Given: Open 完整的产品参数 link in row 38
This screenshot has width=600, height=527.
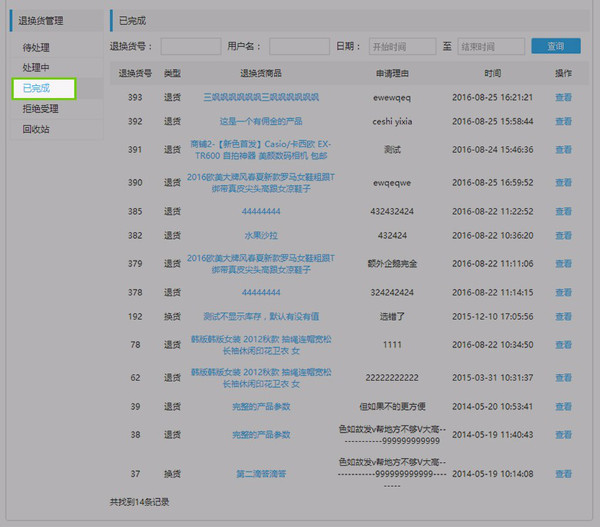Looking at the screenshot, I should (x=261, y=435).
